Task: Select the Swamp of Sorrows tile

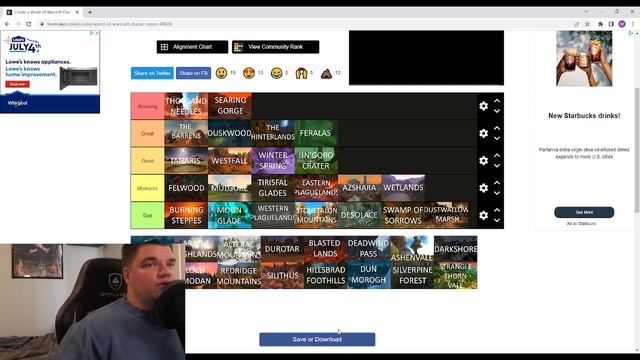Action: tap(403, 215)
